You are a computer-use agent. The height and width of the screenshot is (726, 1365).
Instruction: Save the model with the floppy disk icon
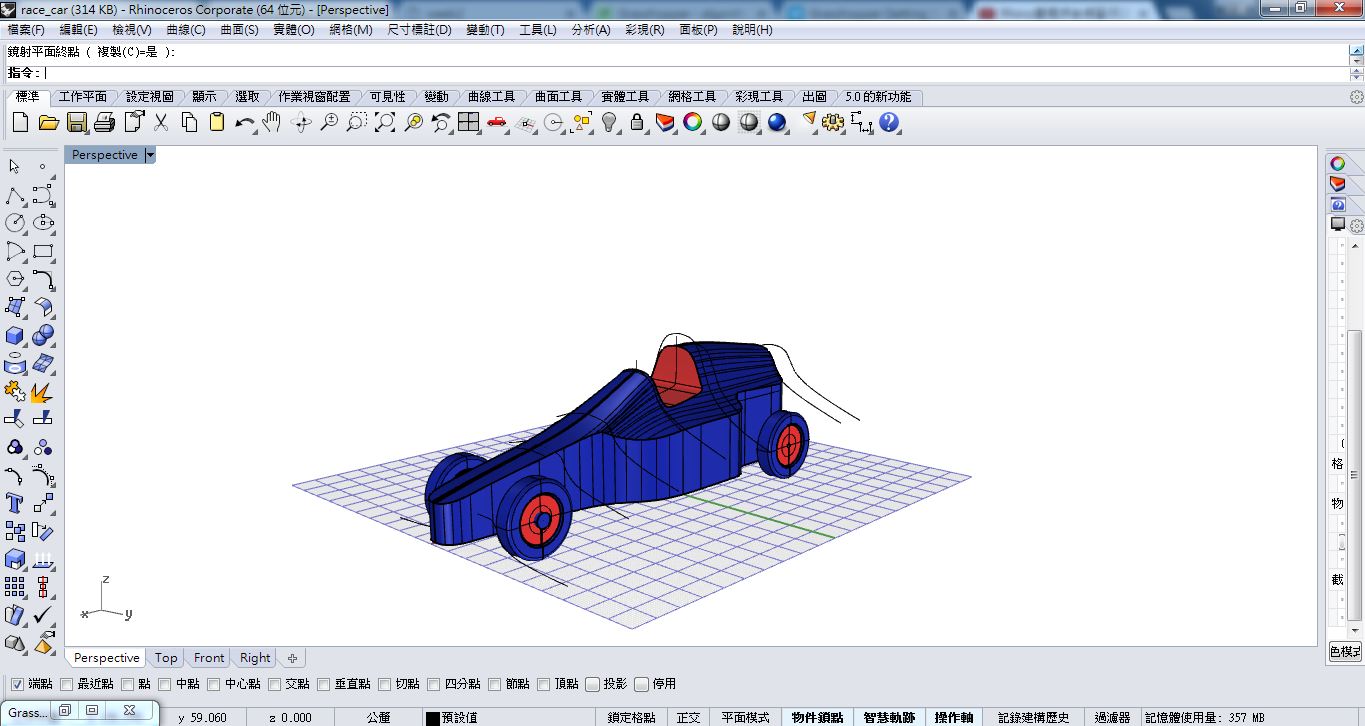pyautogui.click(x=76, y=122)
